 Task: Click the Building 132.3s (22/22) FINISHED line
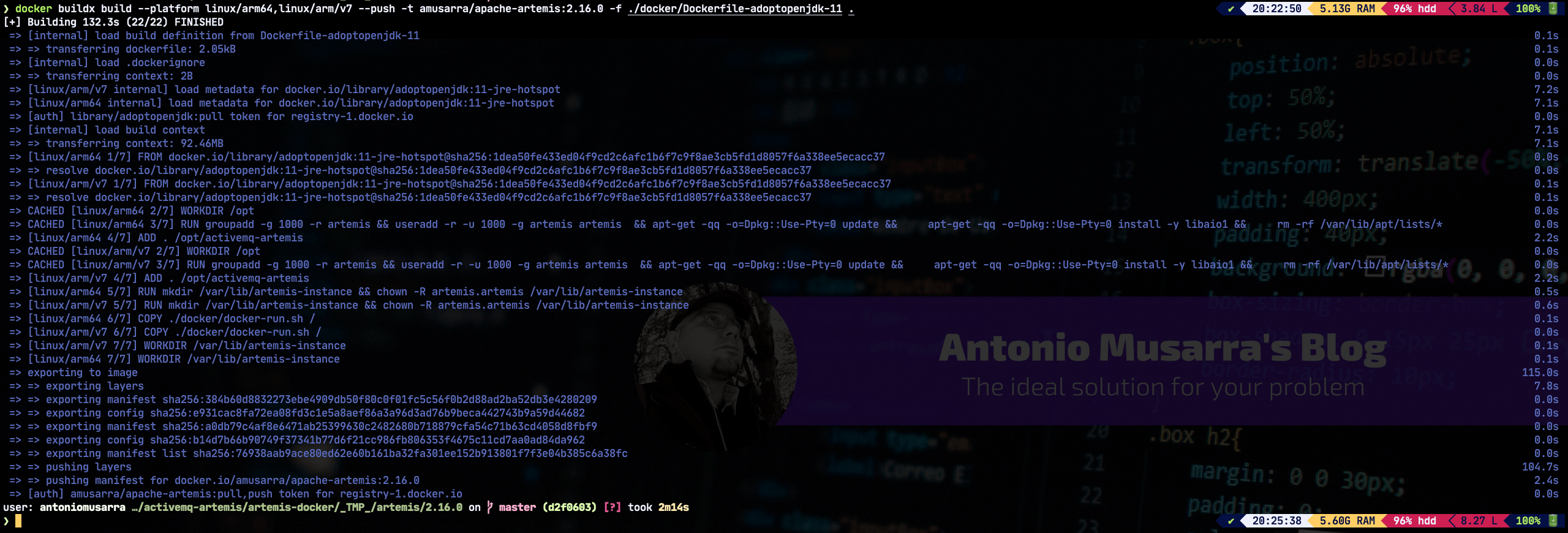(113, 22)
